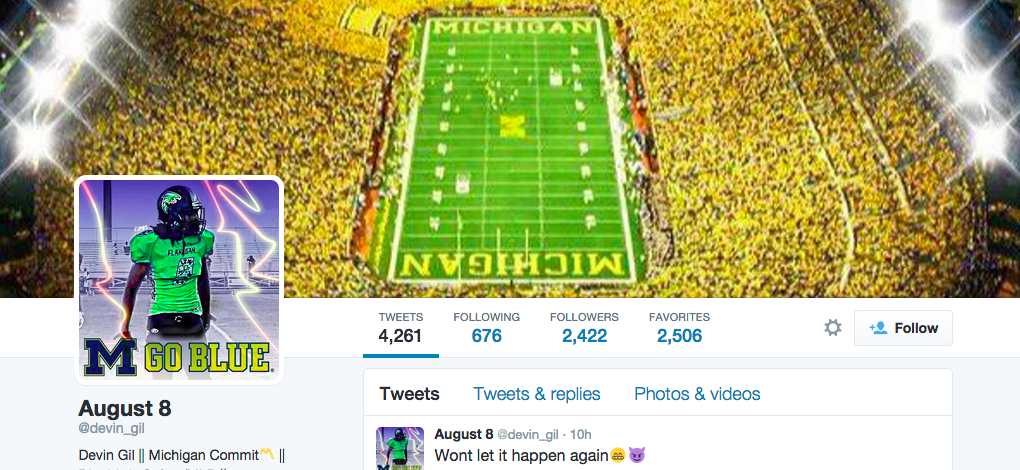Click the "Wont let it happen again" tweet text
1020x470 pixels.
point(522,456)
